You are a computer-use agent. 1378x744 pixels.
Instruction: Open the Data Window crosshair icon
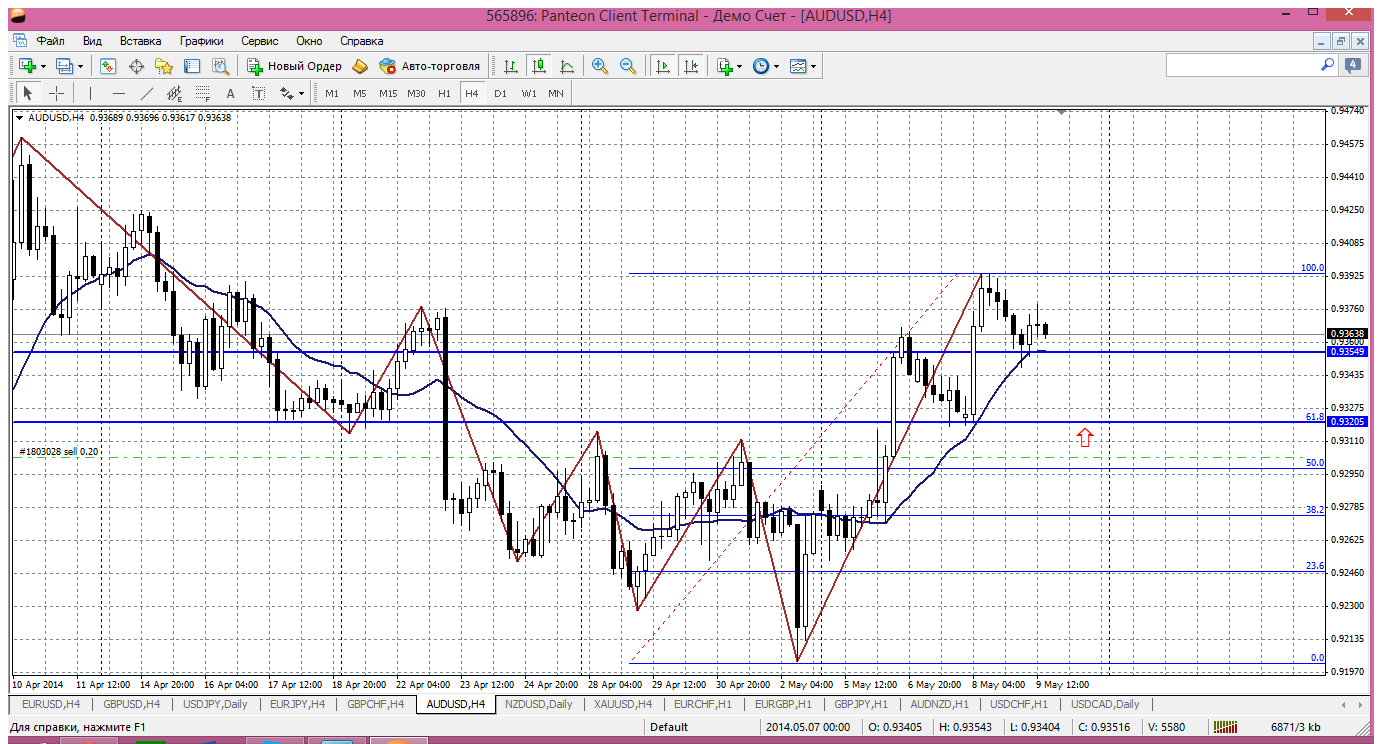point(136,66)
